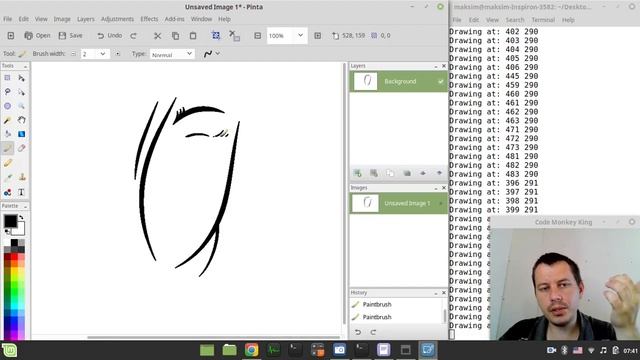
Task: Select the Move Selected tool
Action: (x=21, y=78)
